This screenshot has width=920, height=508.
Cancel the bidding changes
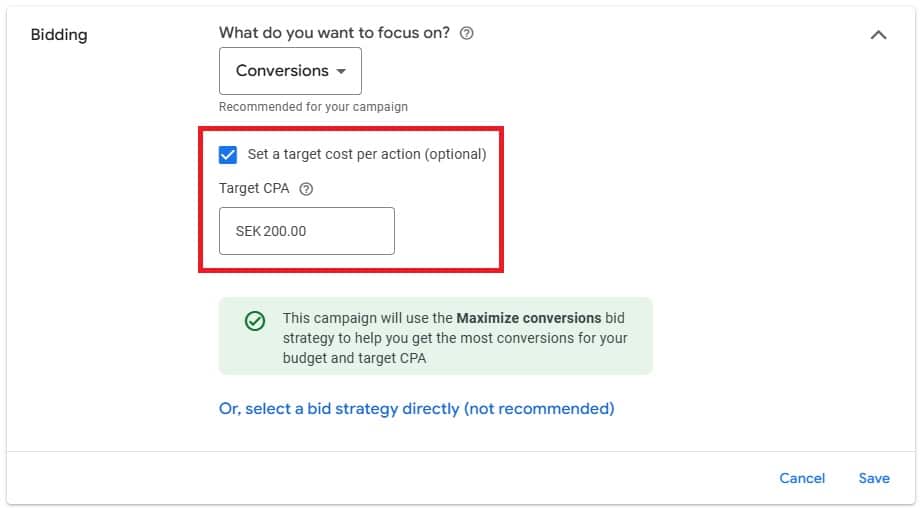[802, 478]
